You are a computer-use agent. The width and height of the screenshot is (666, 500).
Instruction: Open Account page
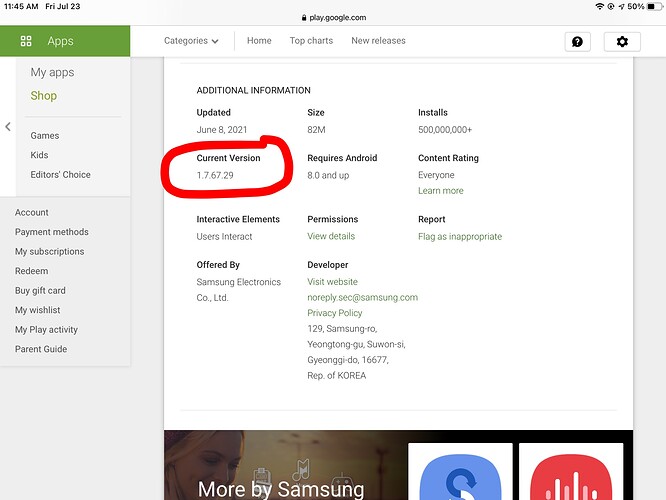pos(31,212)
